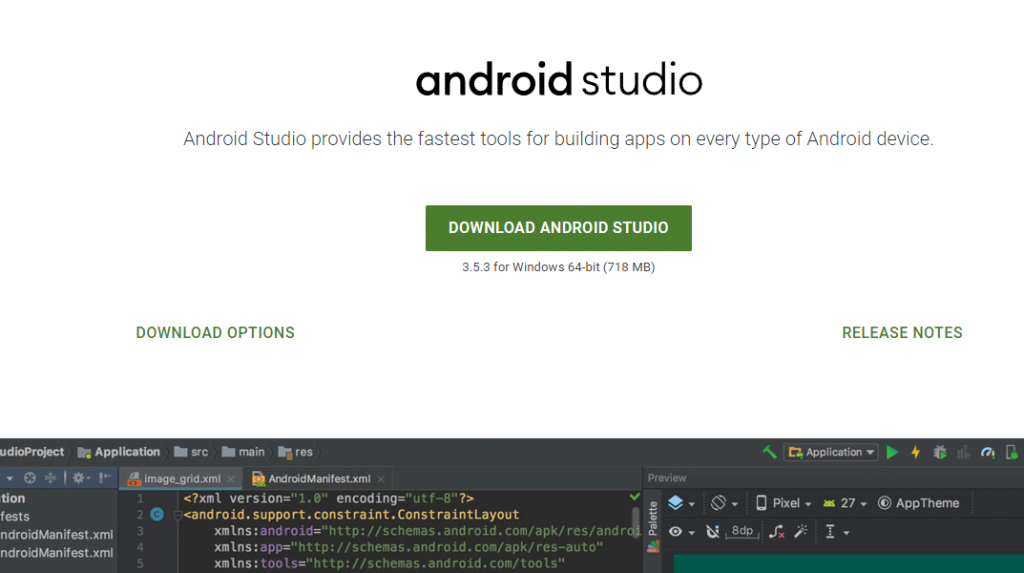Open the Palette side tab

pos(652,526)
